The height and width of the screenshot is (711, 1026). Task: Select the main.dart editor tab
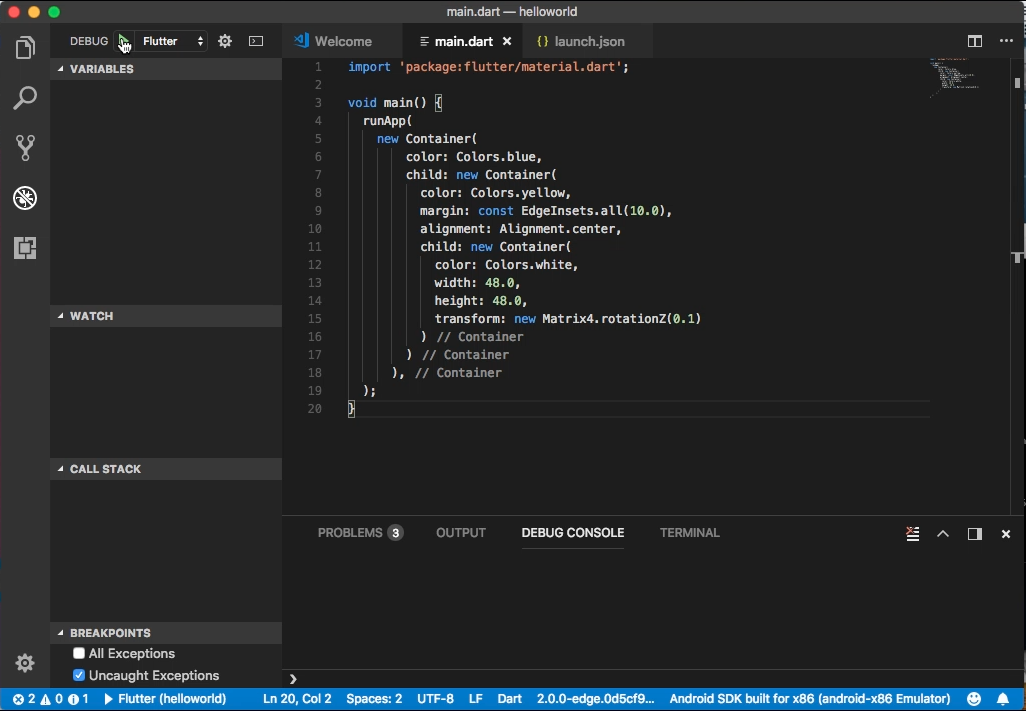point(463,41)
